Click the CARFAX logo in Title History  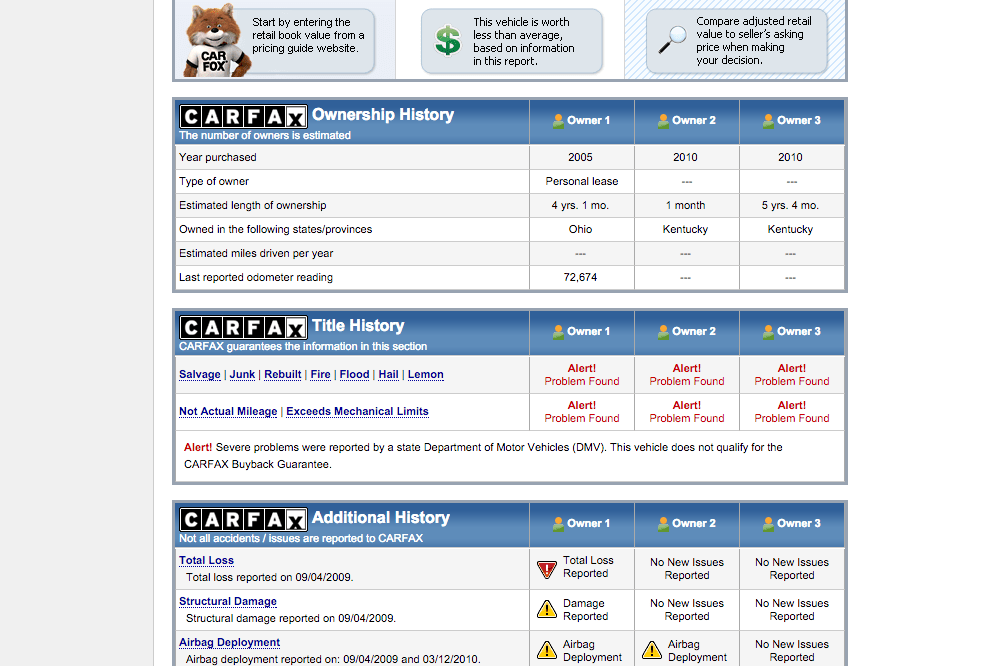pyautogui.click(x=243, y=328)
